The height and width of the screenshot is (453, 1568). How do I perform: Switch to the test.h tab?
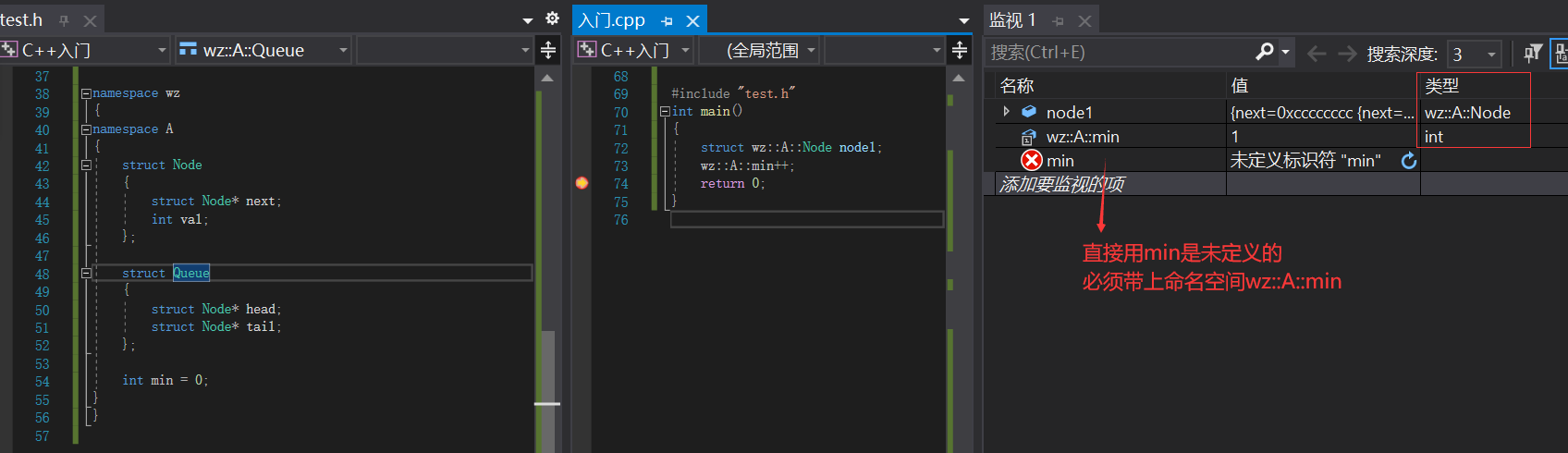coord(21,19)
